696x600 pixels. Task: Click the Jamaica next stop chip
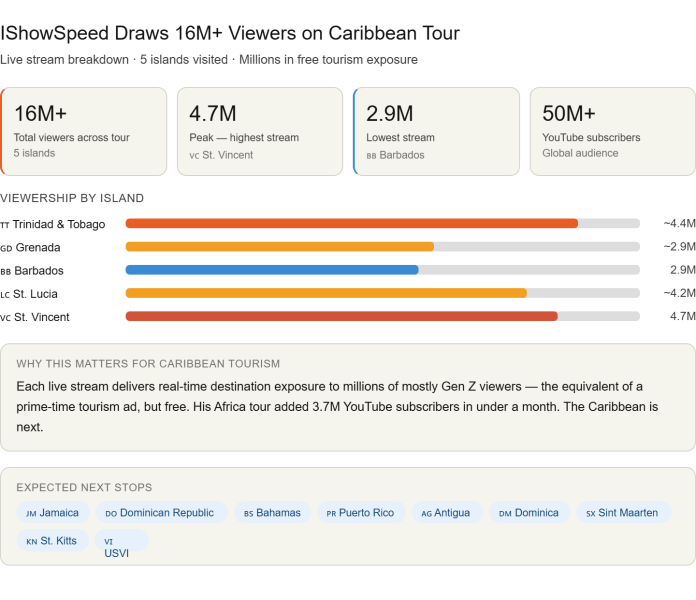tap(53, 513)
